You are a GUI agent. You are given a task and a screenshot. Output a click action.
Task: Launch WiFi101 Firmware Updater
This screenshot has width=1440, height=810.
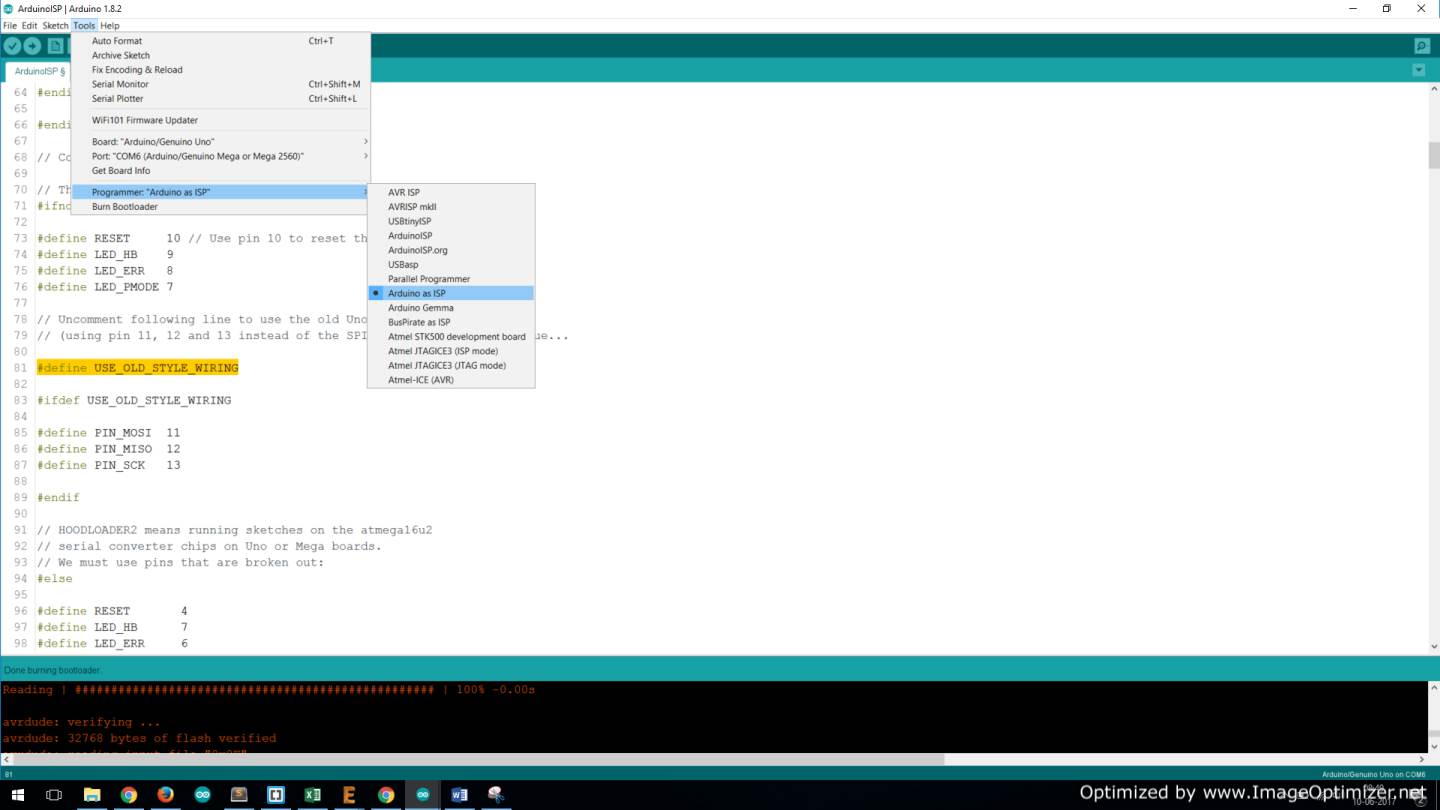pos(220,120)
